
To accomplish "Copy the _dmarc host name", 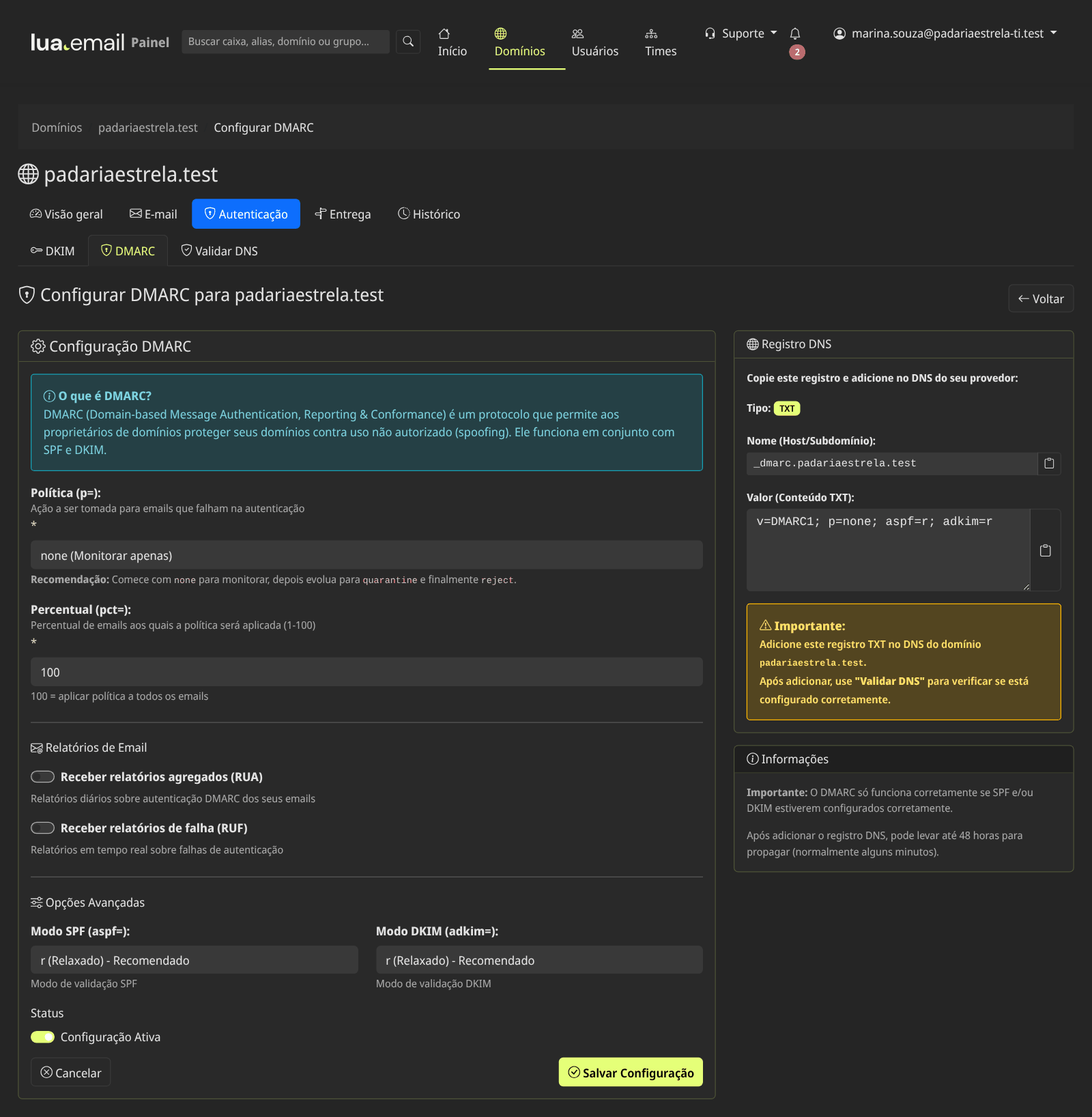I will click(1049, 464).
